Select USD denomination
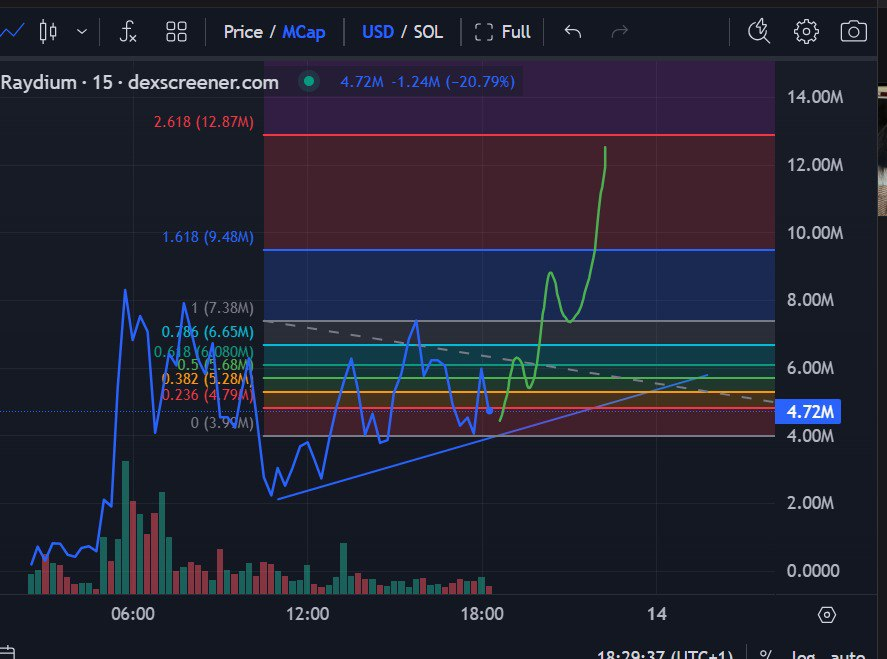Viewport: 887px width, 659px height. click(x=378, y=32)
